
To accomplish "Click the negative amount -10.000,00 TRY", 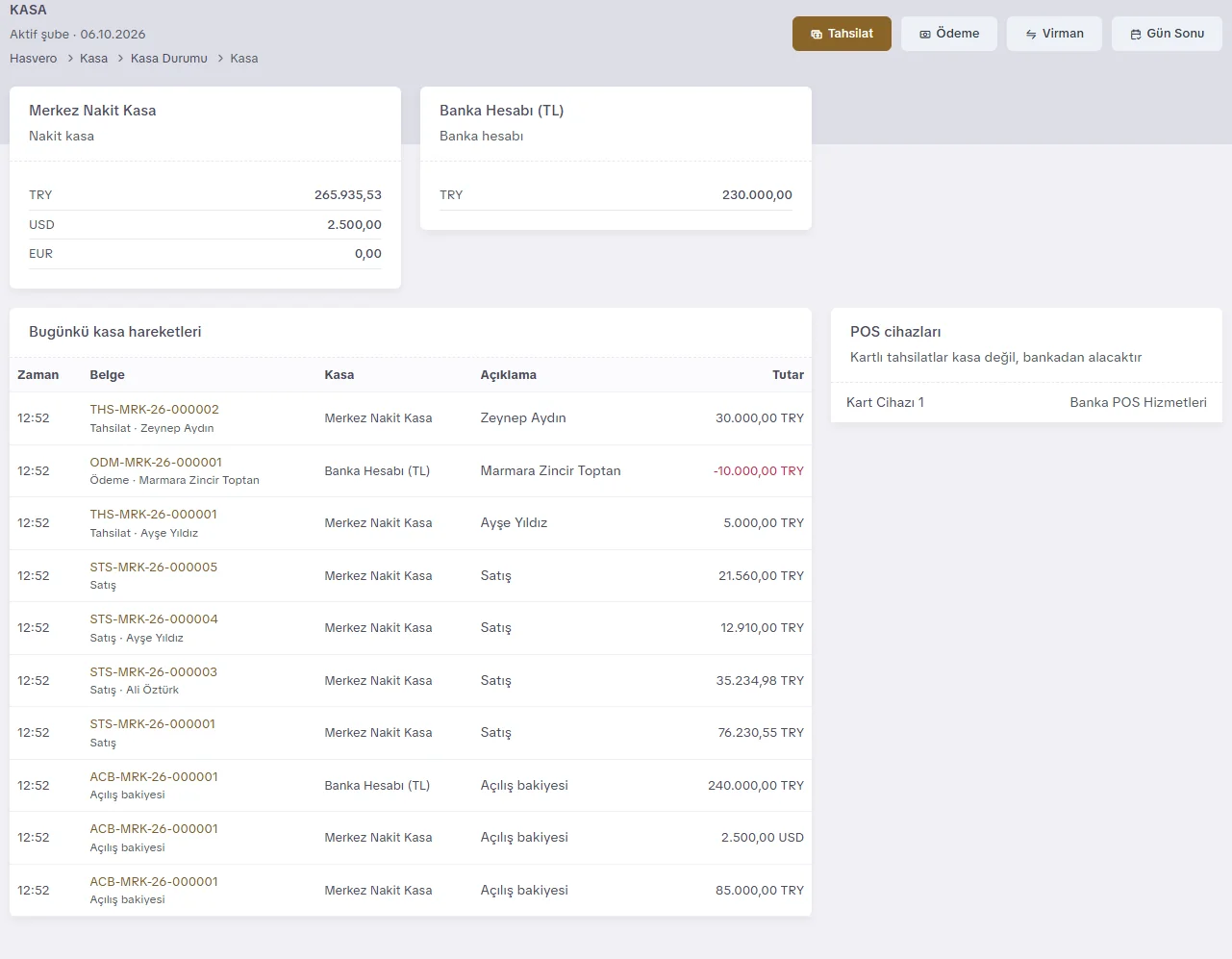I will coord(759,471).
